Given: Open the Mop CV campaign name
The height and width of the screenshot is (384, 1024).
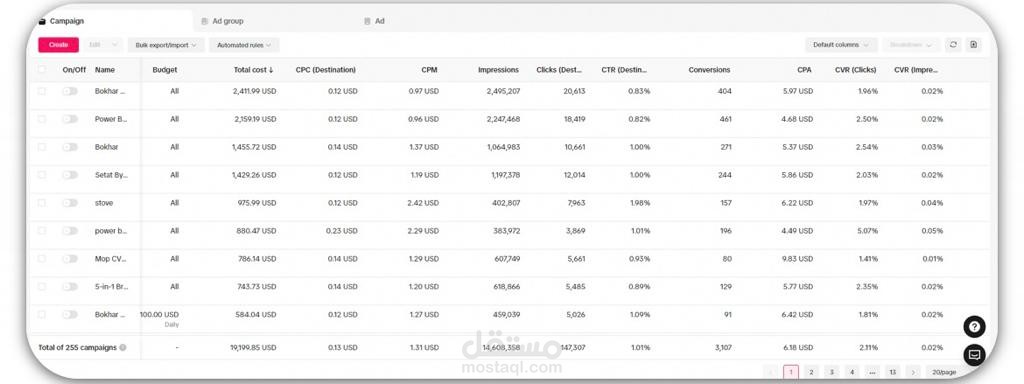Looking at the screenshot, I should [x=110, y=259].
